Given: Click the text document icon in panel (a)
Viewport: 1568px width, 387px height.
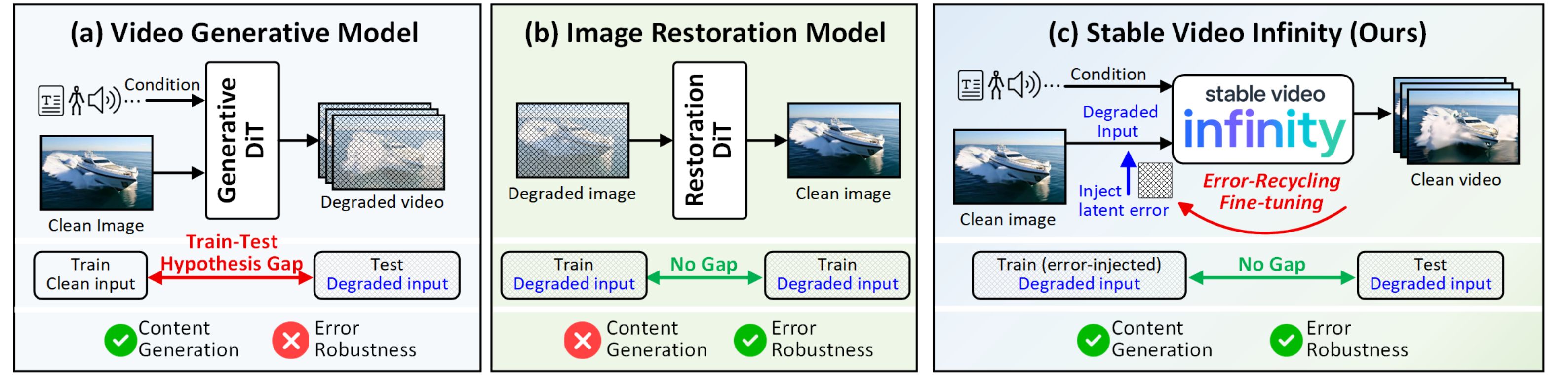Looking at the screenshot, I should [x=50, y=101].
